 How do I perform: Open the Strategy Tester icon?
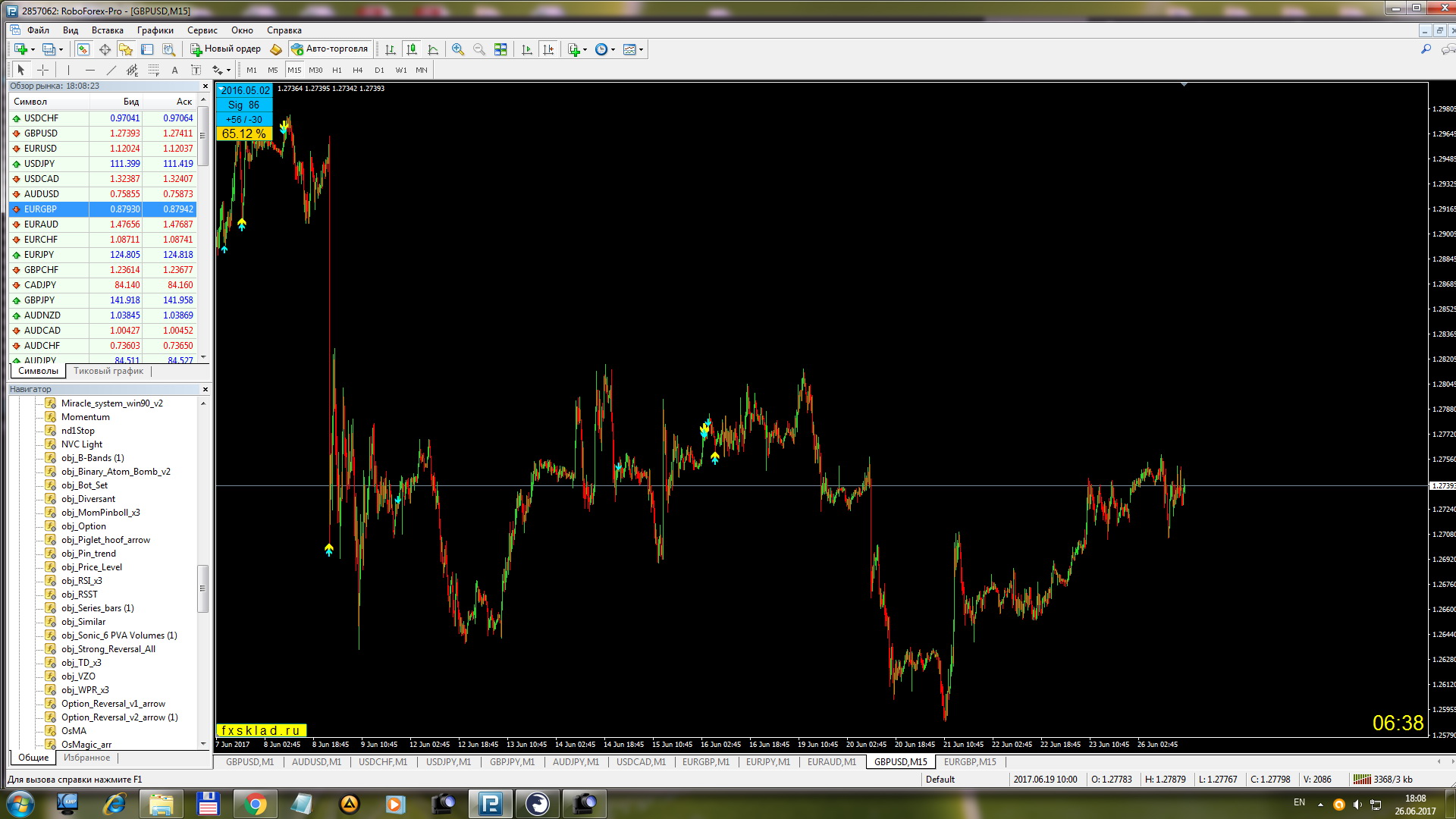pos(168,49)
